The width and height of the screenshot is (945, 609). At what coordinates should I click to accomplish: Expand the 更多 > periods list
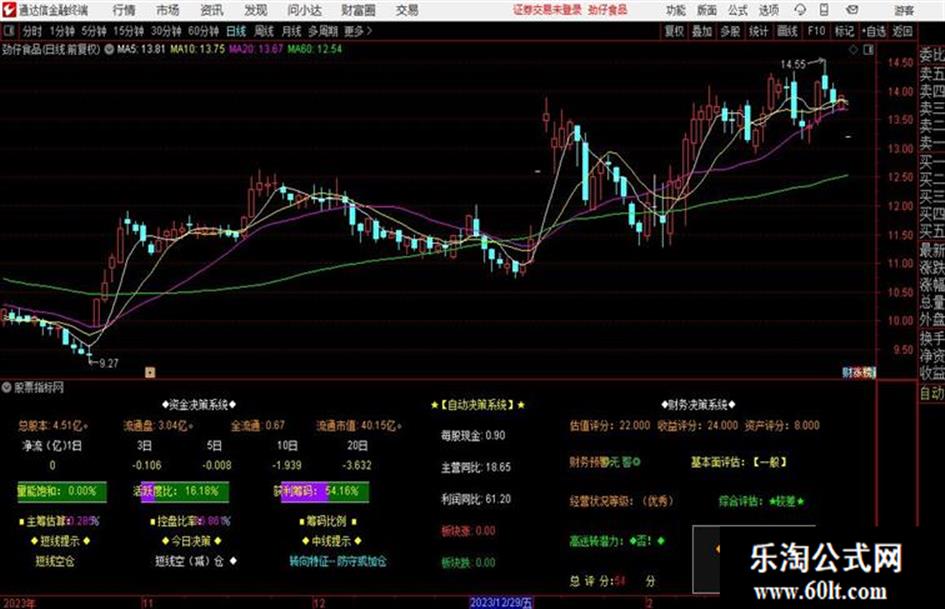358,31
